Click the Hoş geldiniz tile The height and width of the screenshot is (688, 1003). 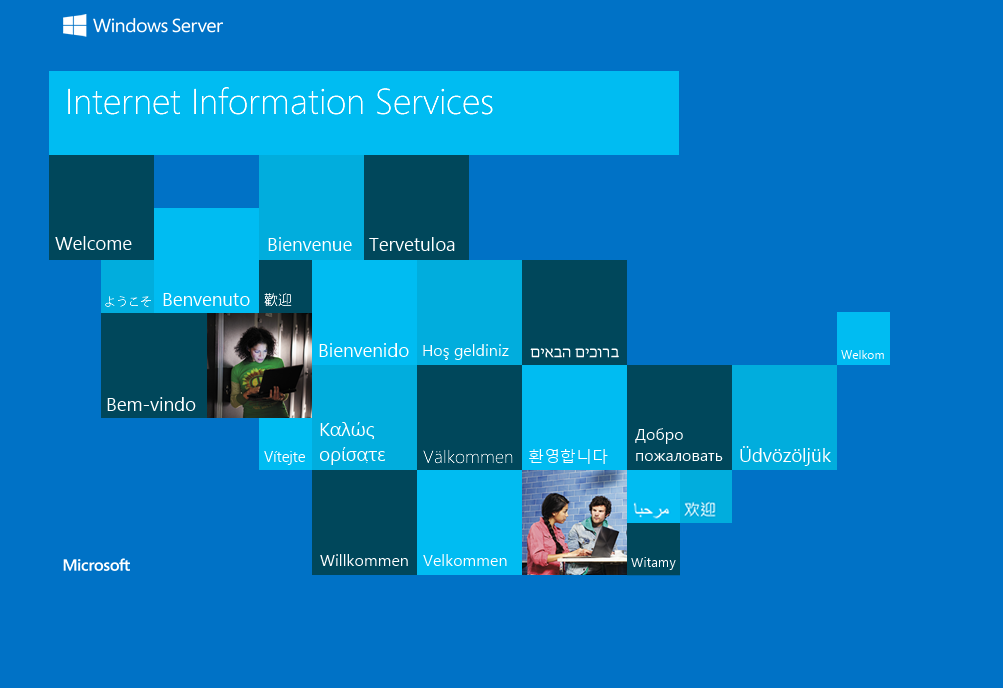[x=470, y=313]
